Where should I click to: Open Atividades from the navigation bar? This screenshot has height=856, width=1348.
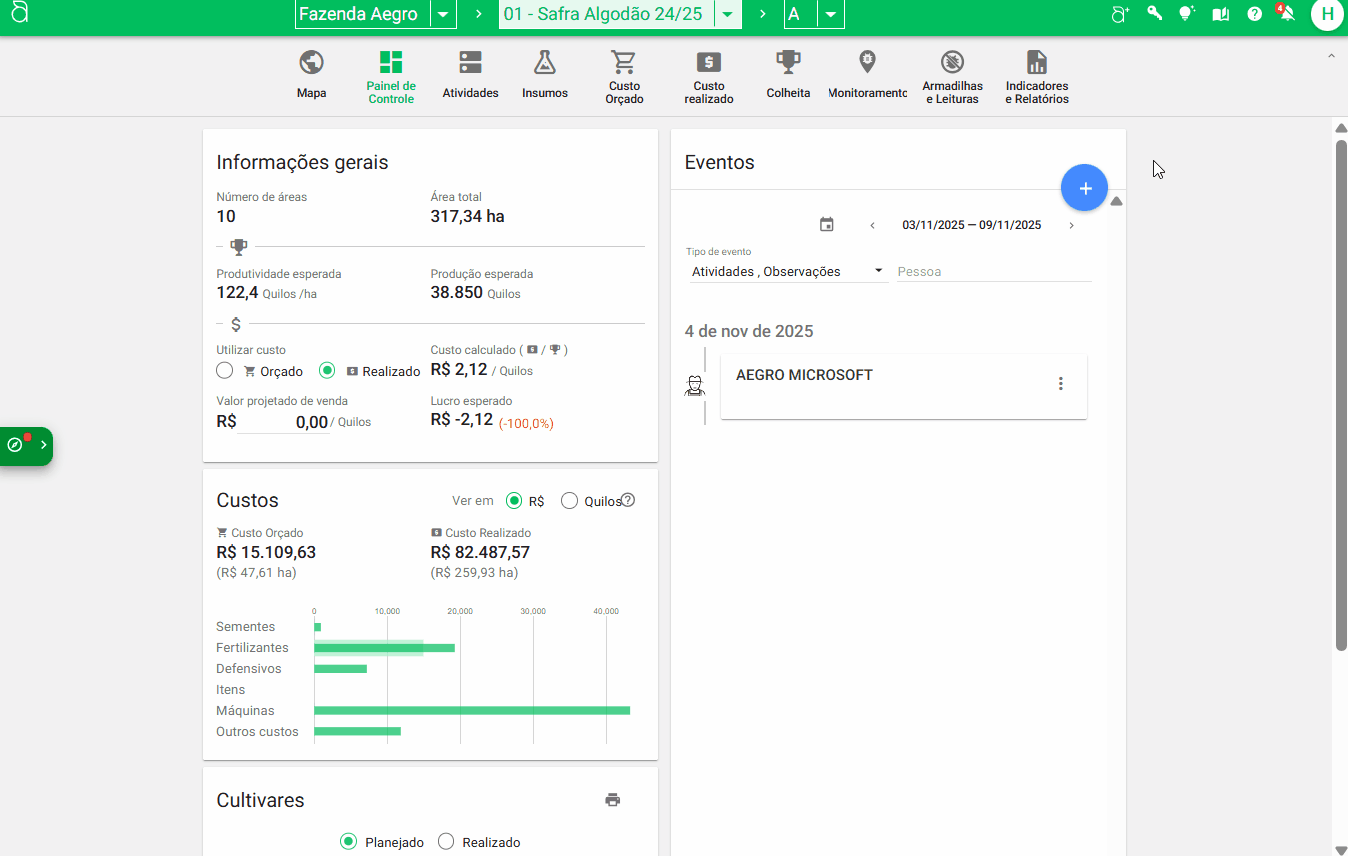coord(470,64)
